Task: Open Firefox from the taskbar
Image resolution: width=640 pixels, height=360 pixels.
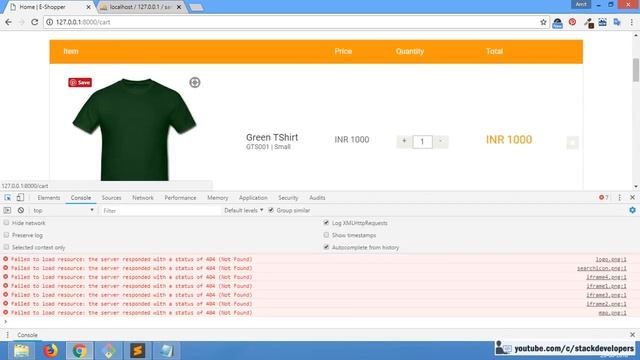Action: pos(51,351)
